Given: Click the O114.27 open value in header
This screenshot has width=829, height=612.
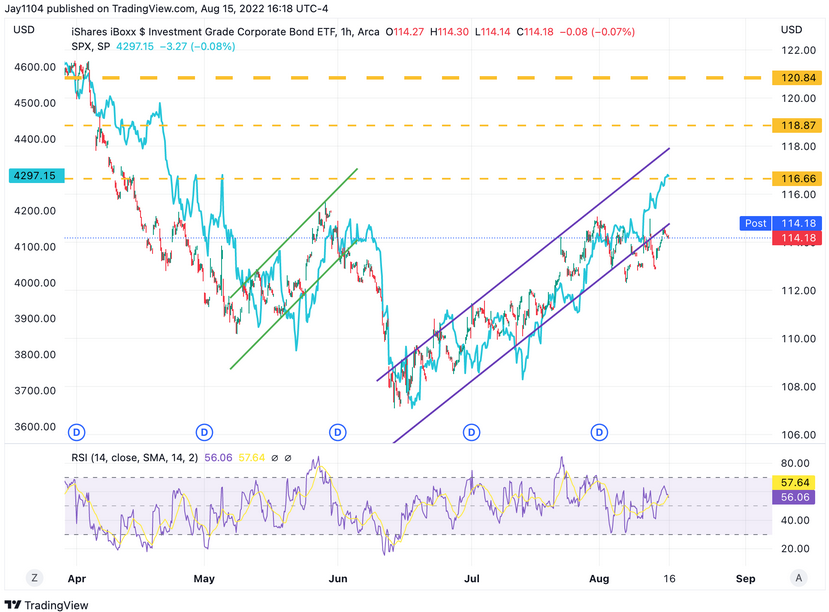Looking at the screenshot, I should [x=404, y=32].
